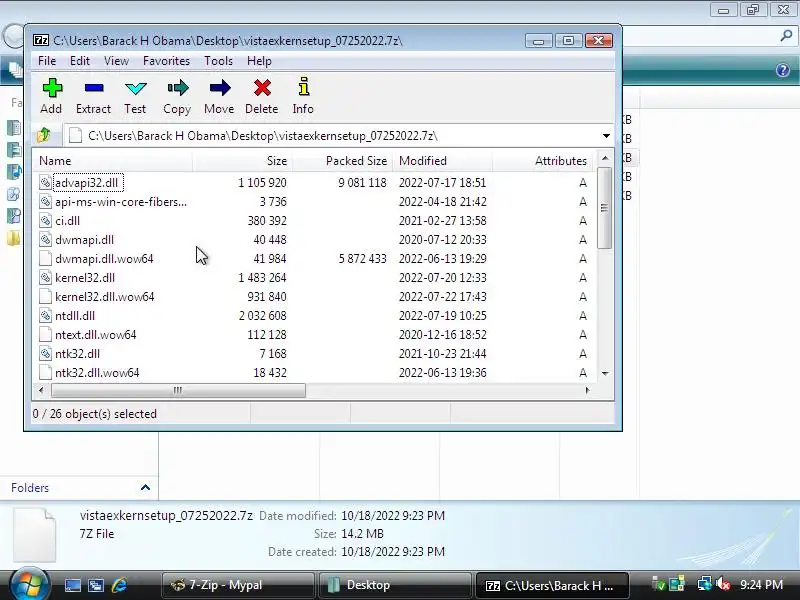Click the kernel32.dll file icon

[x=45, y=278]
